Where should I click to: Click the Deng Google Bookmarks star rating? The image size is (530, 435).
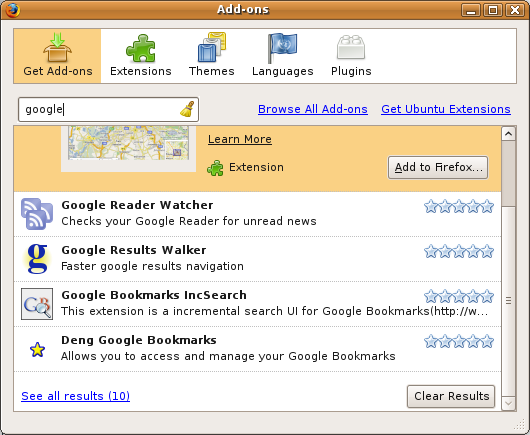pyautogui.click(x=459, y=341)
